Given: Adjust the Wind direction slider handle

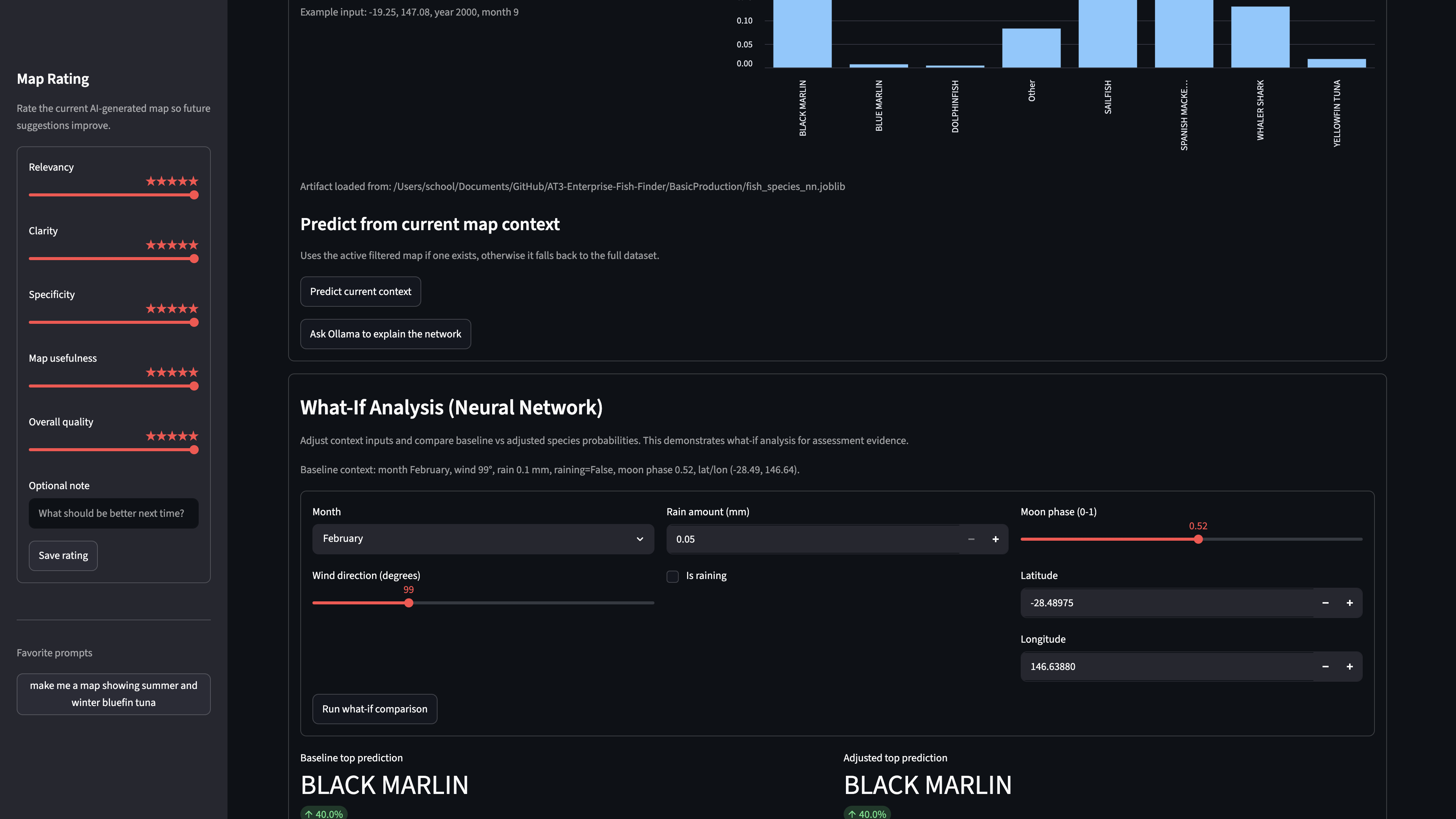Looking at the screenshot, I should pyautogui.click(x=409, y=603).
